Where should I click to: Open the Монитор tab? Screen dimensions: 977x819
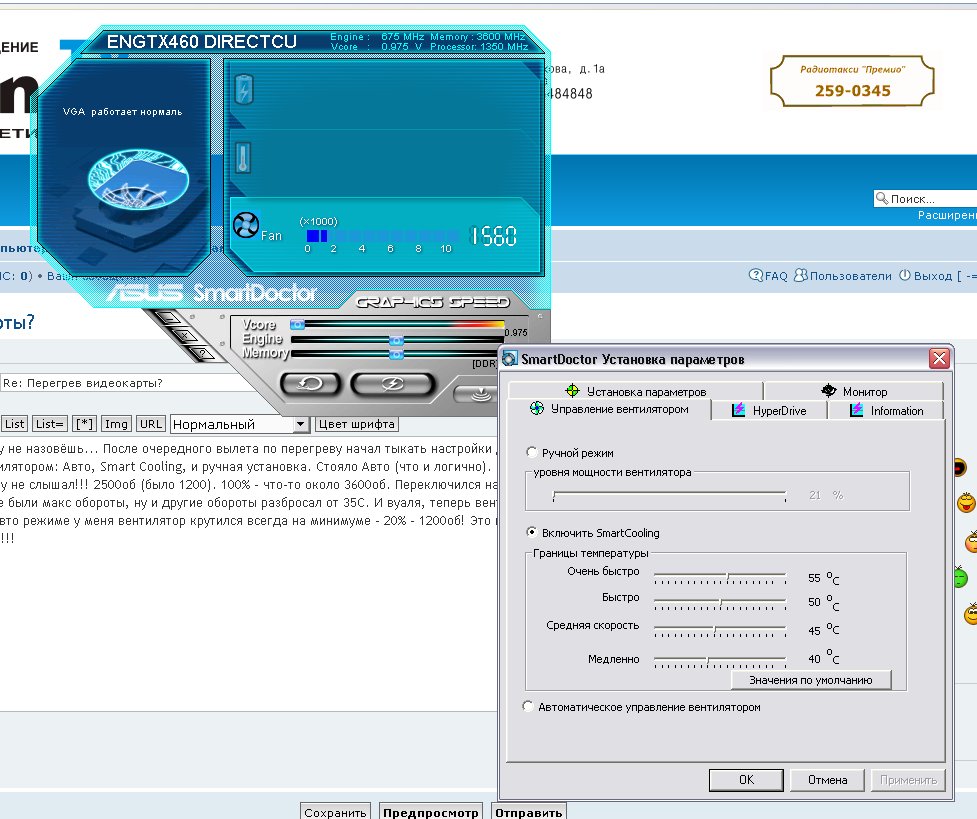click(853, 391)
